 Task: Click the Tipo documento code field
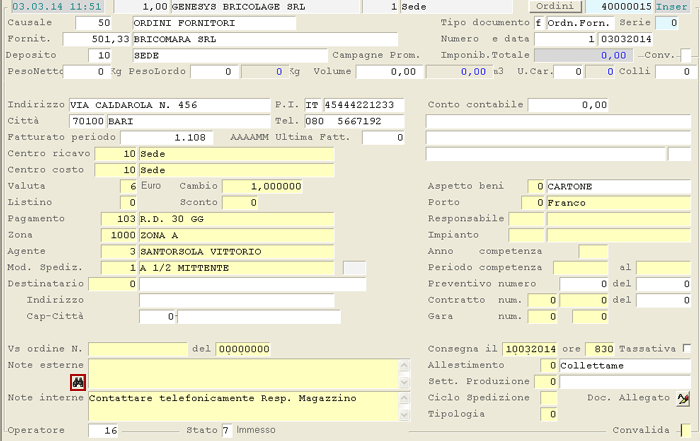point(539,23)
